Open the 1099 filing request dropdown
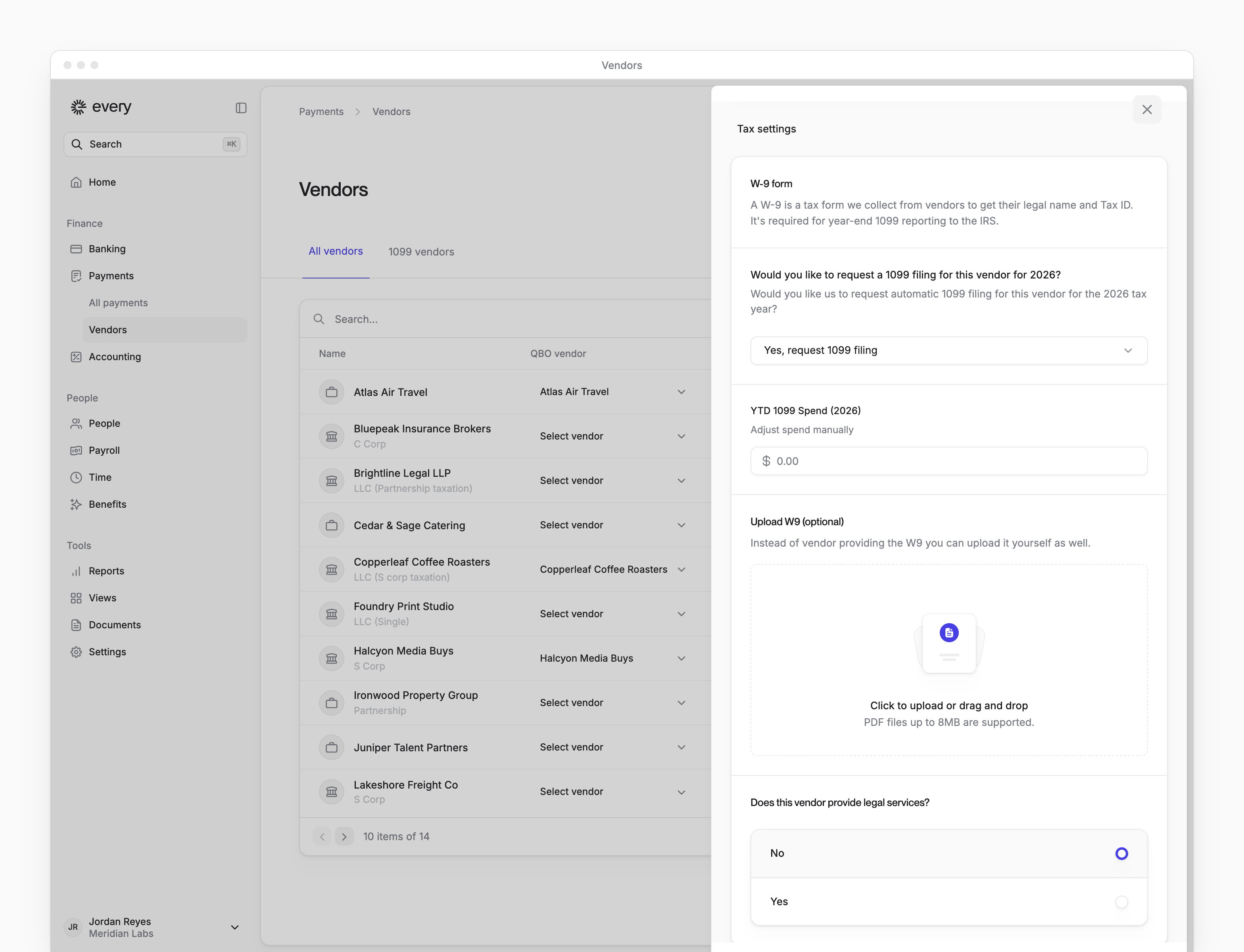 (949, 351)
